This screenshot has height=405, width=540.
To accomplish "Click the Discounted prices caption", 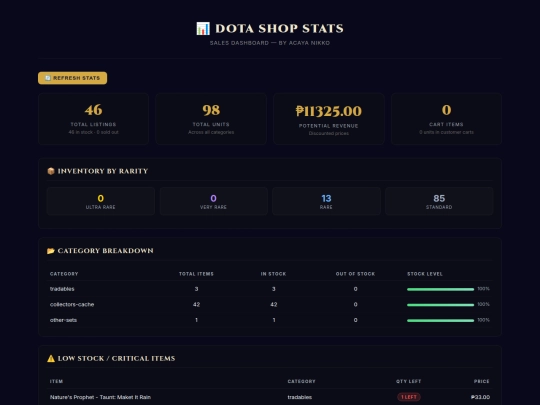I will pyautogui.click(x=329, y=134).
